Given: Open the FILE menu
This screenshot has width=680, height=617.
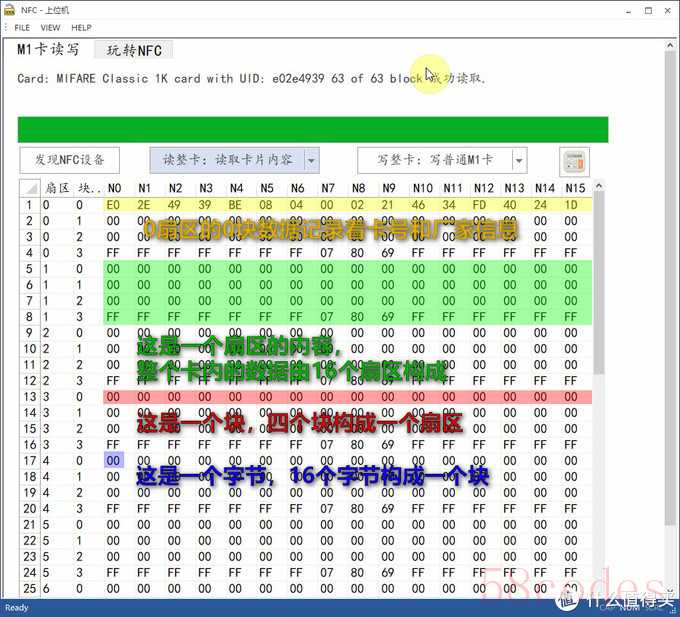Looking at the screenshot, I should click(x=22, y=28).
